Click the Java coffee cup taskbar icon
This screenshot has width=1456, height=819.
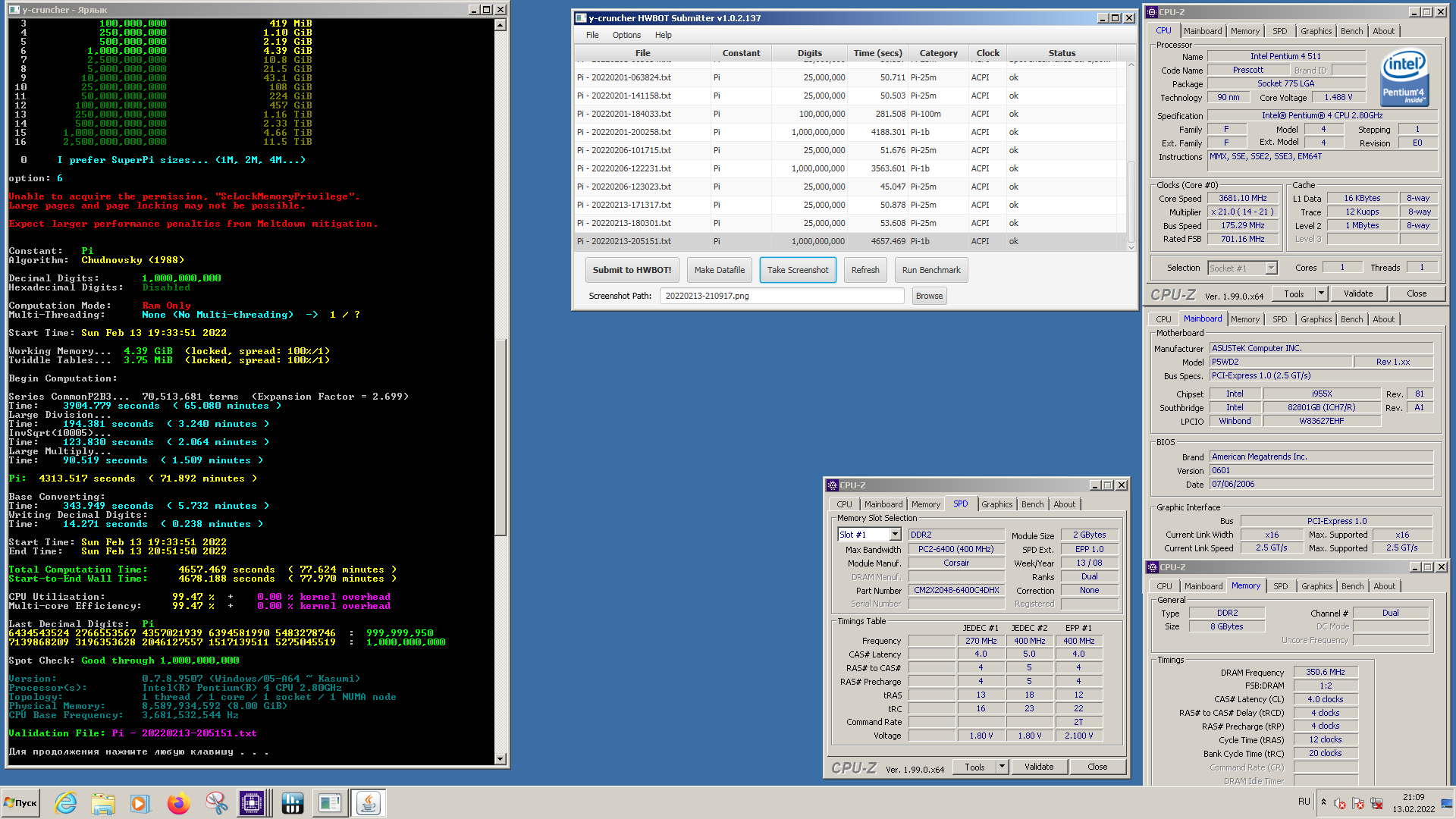[x=368, y=803]
